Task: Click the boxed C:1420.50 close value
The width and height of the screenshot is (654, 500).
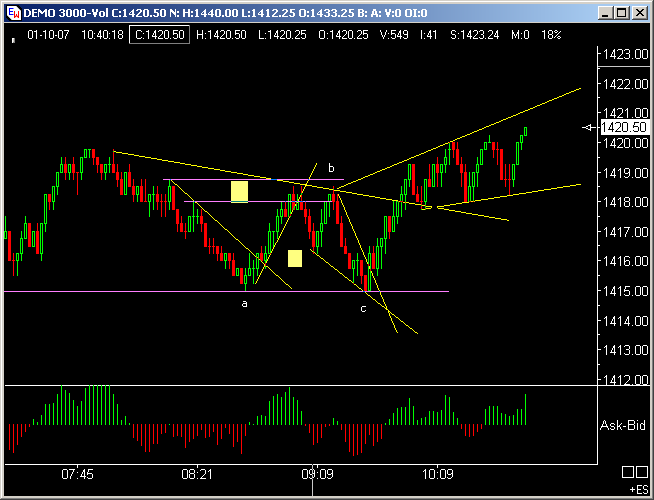Action: pyautogui.click(x=159, y=35)
